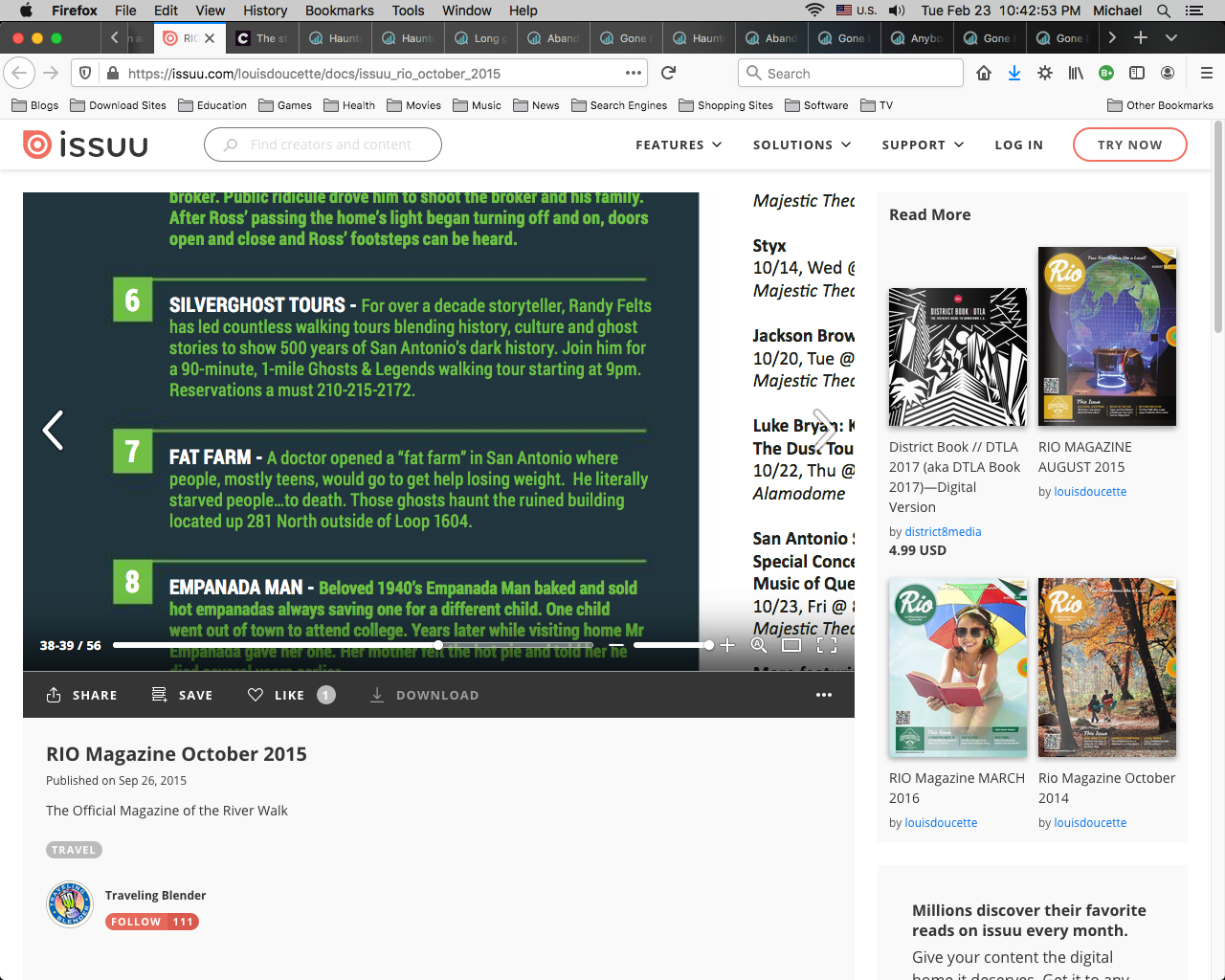Expand the Solutions menu
The image size is (1225, 980).
[802, 145]
